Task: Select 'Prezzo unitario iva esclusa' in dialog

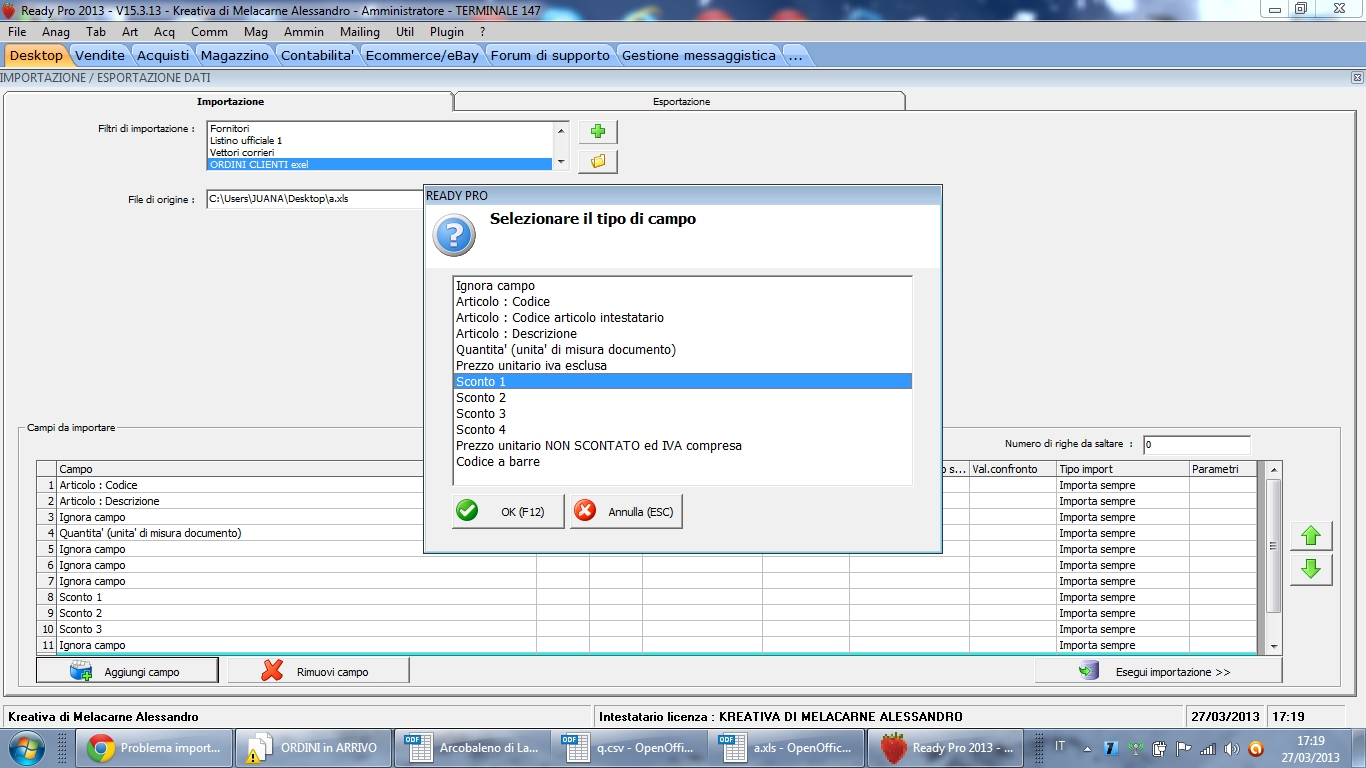Action: click(682, 366)
